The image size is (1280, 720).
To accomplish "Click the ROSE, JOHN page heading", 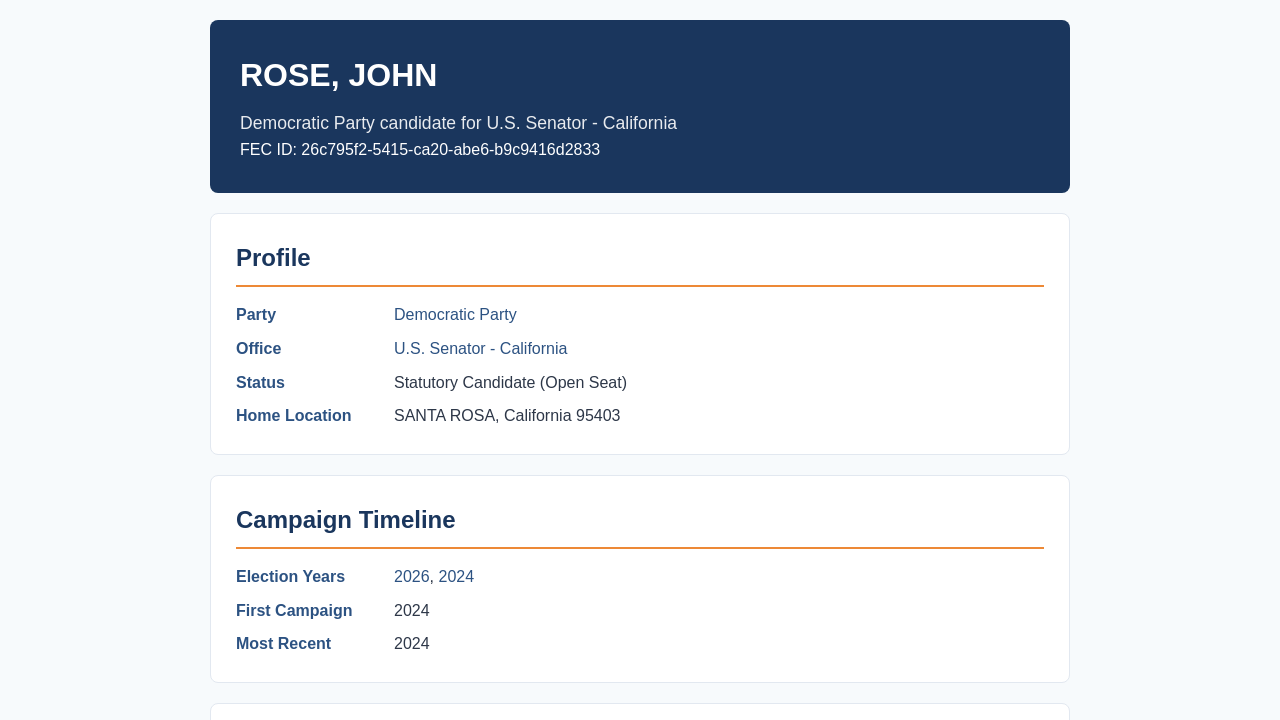I will pos(339,75).
